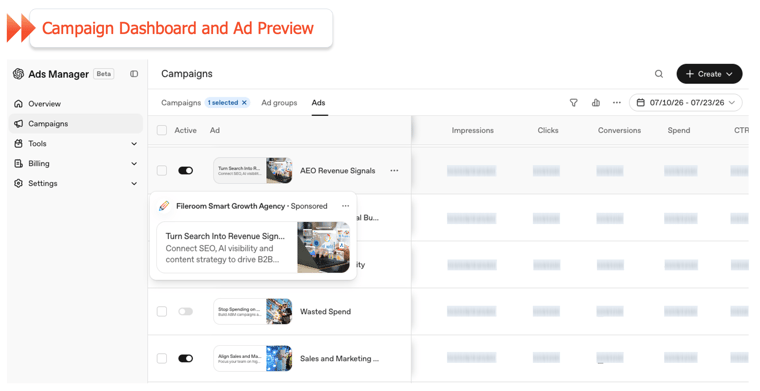This screenshot has width=760, height=391.
Task: Click the Overview home icon
Action: [x=18, y=104]
